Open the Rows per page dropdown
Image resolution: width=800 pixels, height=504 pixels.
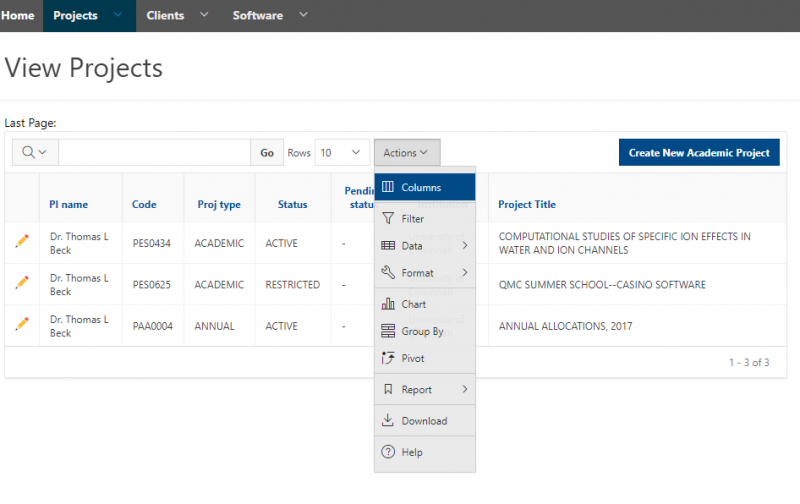[342, 153]
